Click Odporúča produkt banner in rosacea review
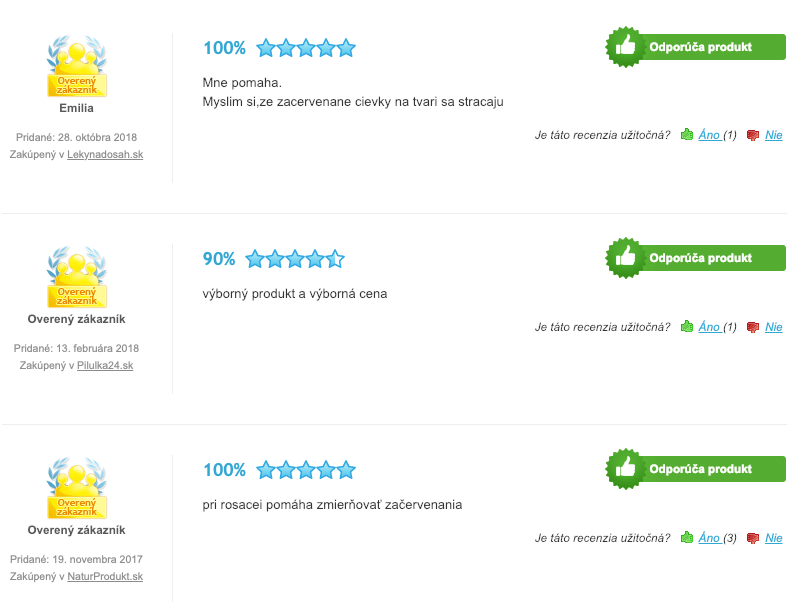This screenshot has height=602, width=795. [696, 469]
